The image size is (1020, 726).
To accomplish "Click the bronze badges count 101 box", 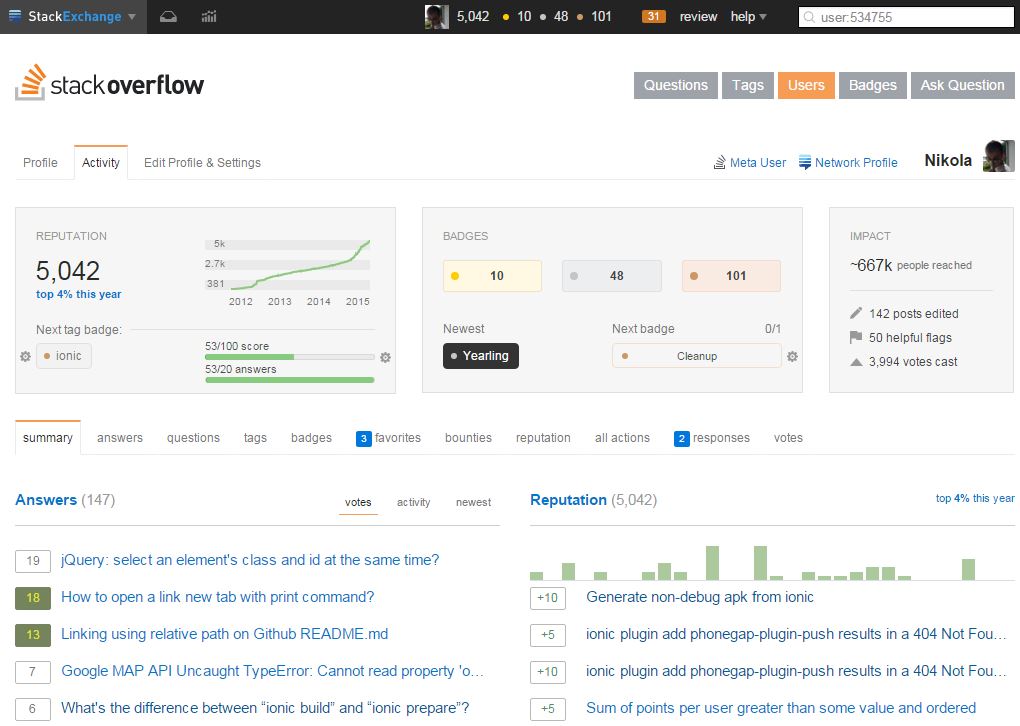I will pos(731,276).
